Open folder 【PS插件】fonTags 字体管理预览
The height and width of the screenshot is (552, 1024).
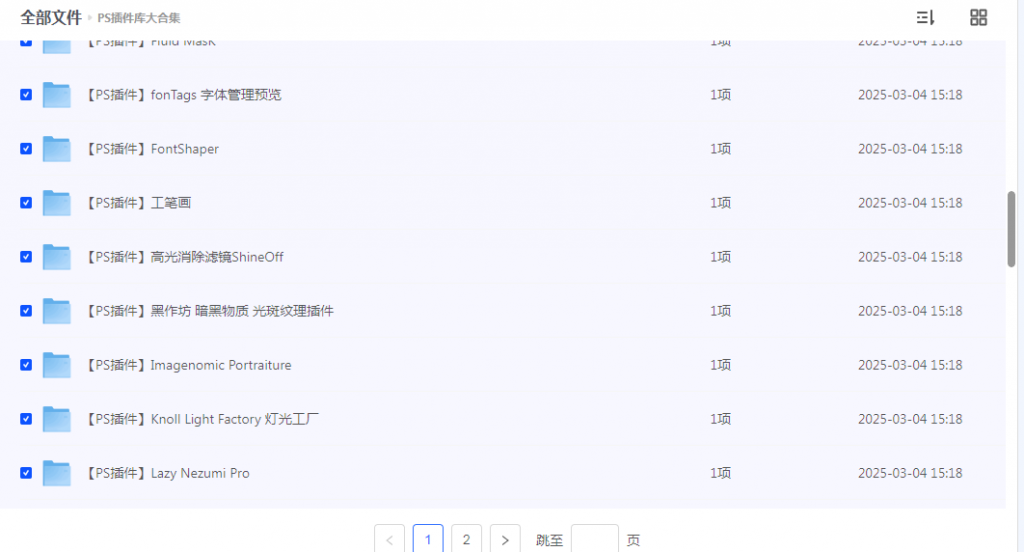coord(183,95)
